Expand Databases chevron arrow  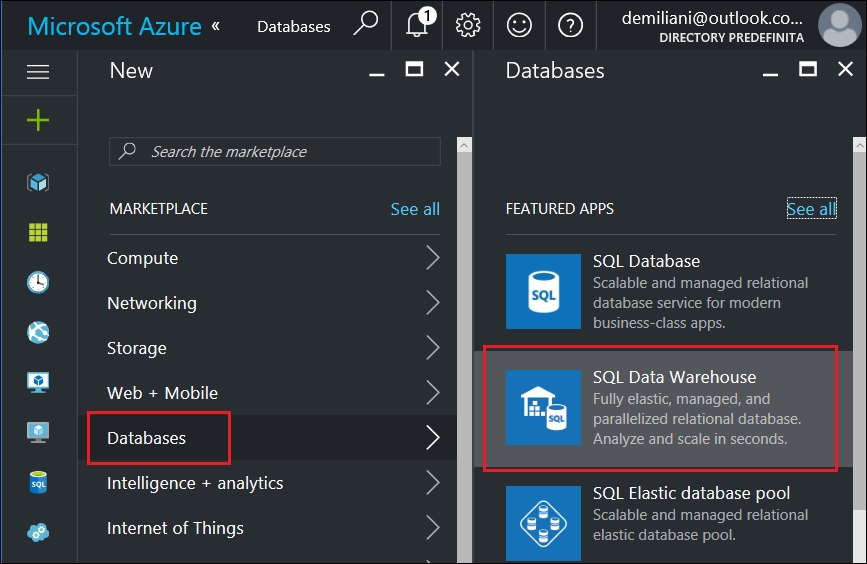click(433, 438)
